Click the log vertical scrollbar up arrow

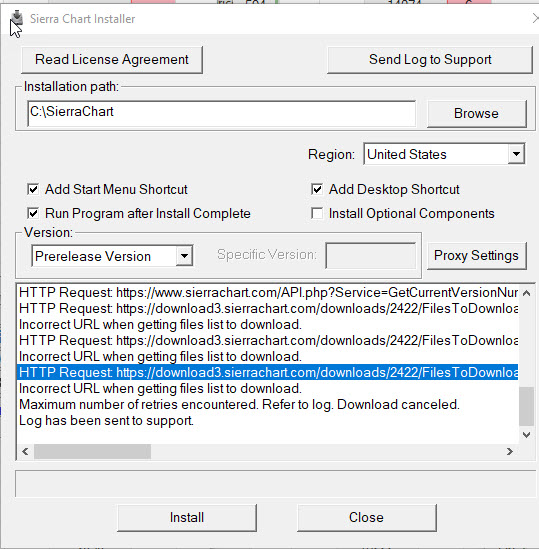[x=526, y=293]
